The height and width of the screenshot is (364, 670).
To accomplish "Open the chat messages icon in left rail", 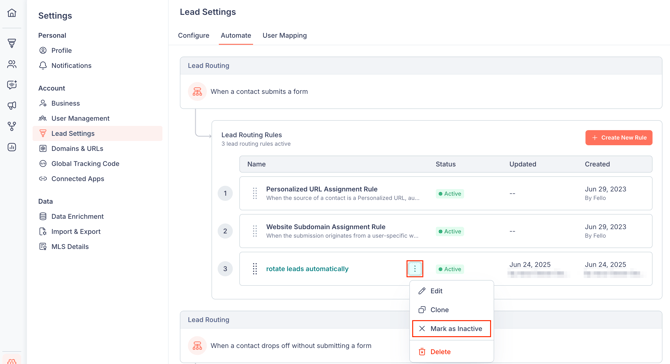I will (x=12, y=85).
